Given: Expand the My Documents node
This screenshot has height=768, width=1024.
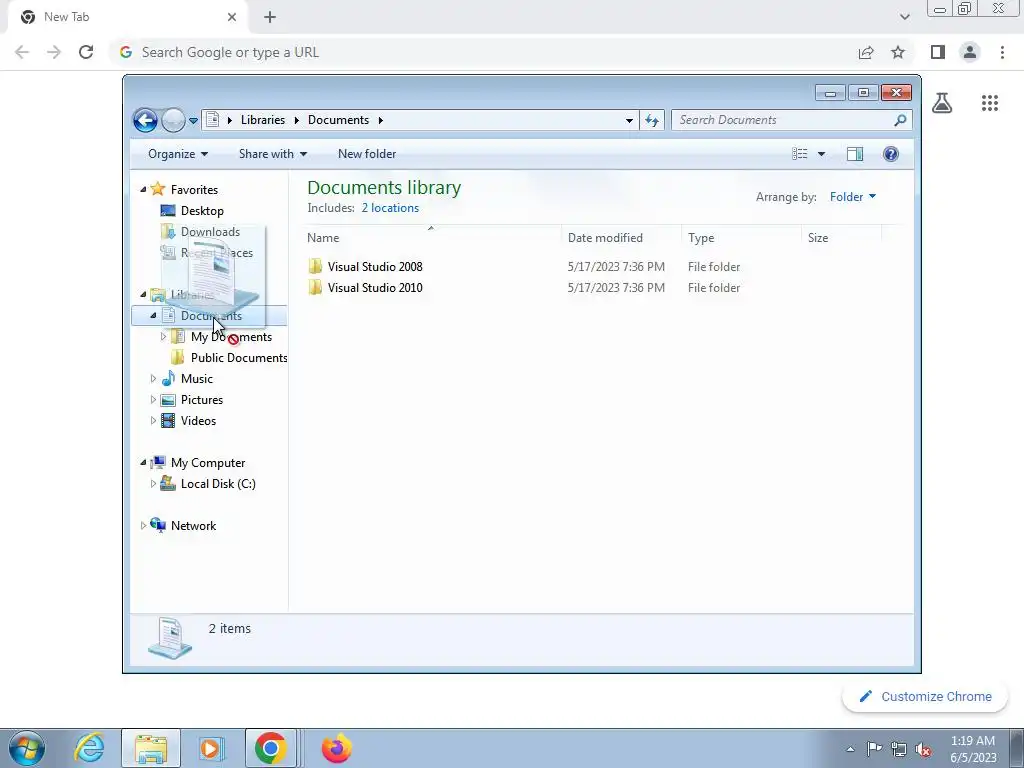Looking at the screenshot, I should [163, 337].
